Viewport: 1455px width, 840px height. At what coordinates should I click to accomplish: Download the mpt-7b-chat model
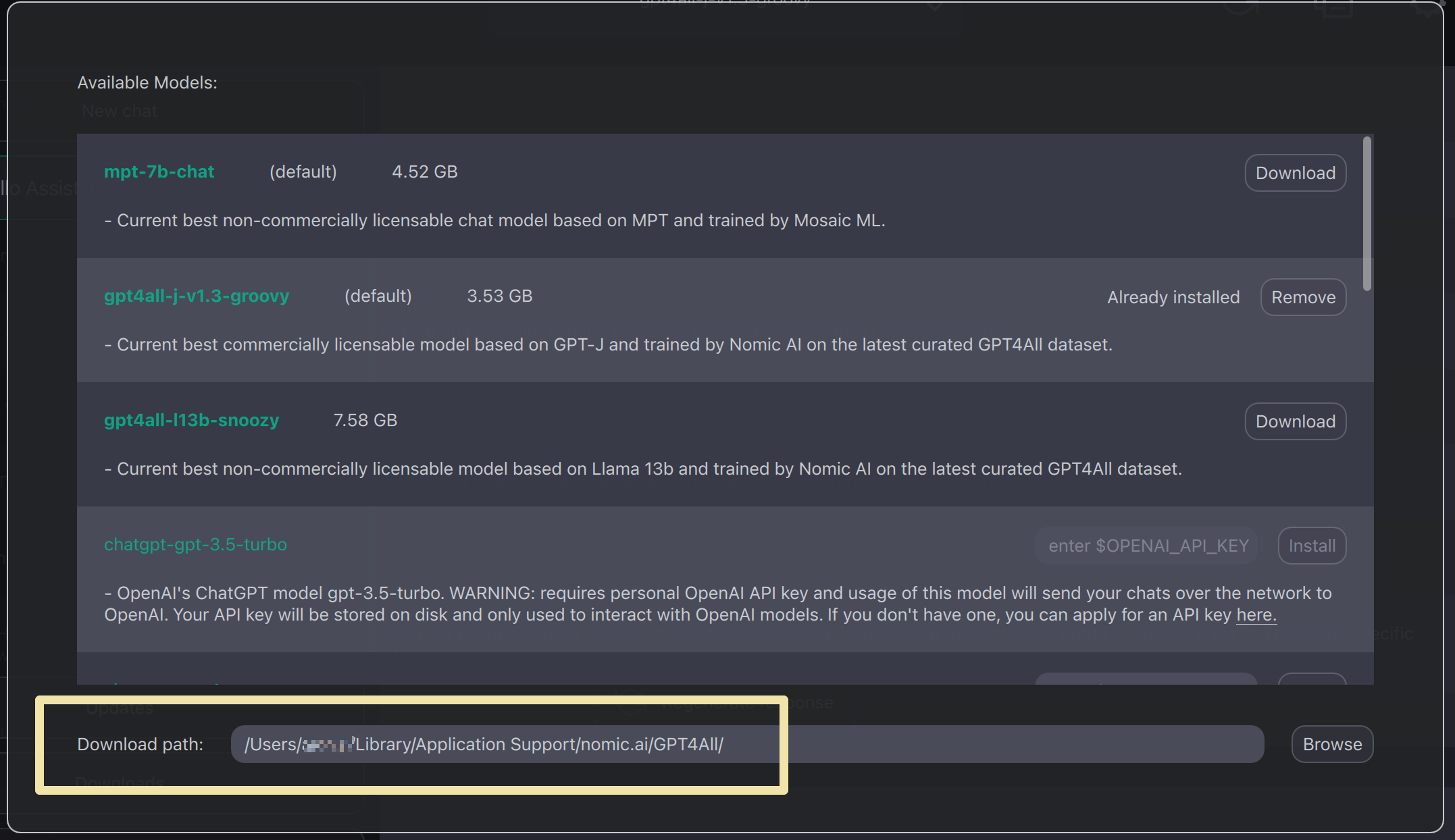[x=1295, y=173]
